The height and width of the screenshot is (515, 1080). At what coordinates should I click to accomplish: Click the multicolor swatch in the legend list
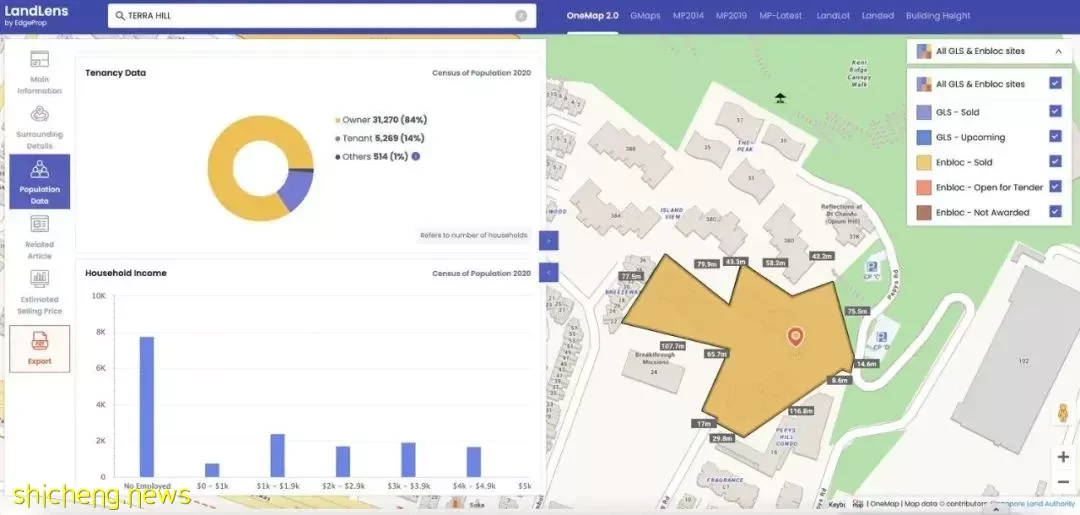point(924,84)
